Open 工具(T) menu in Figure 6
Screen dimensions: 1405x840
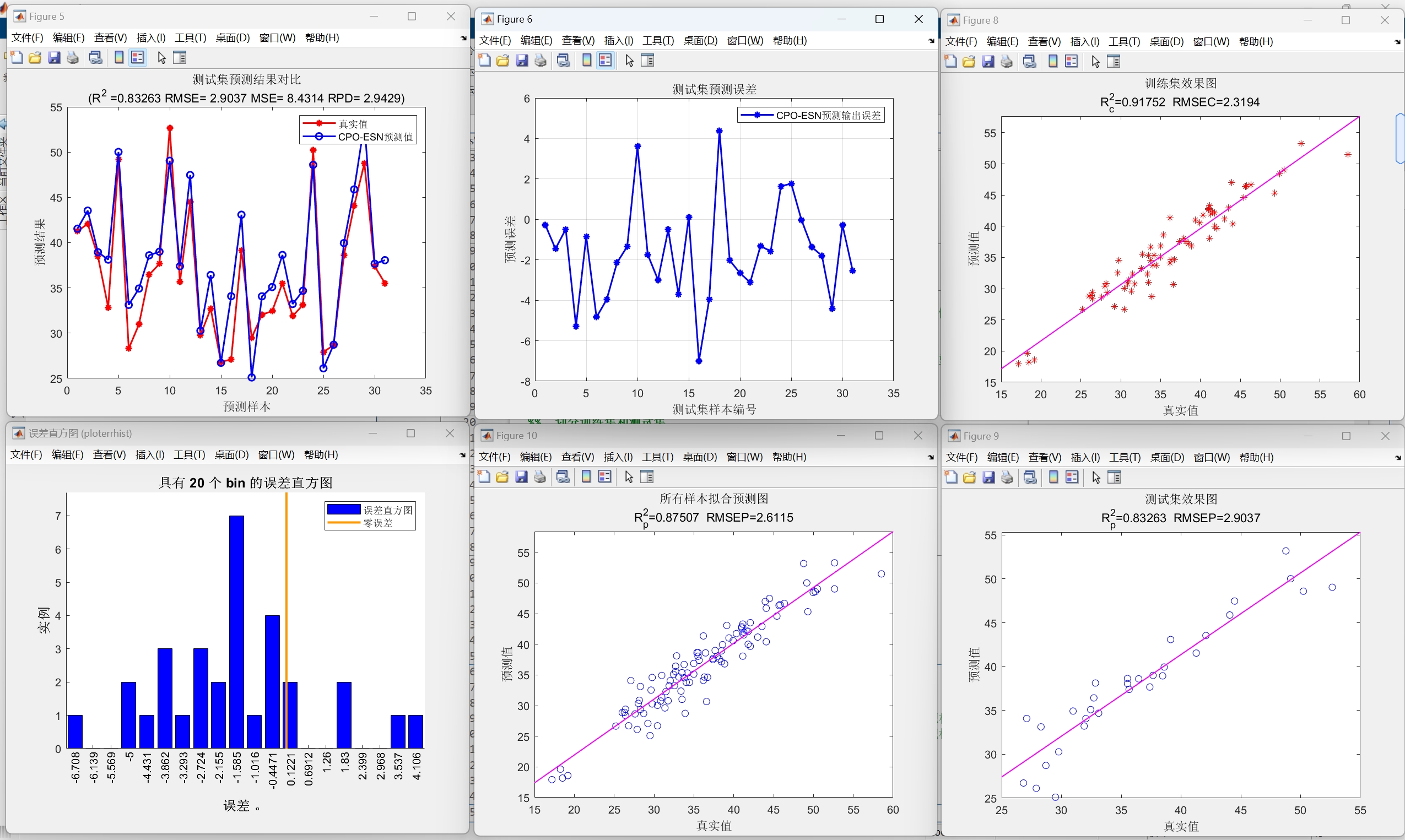pos(658,41)
